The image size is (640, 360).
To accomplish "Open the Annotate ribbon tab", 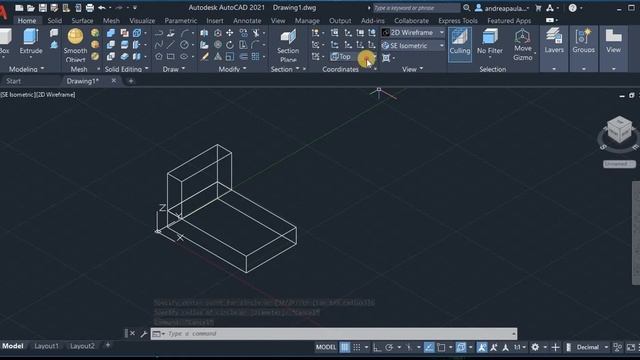I will point(247,20).
